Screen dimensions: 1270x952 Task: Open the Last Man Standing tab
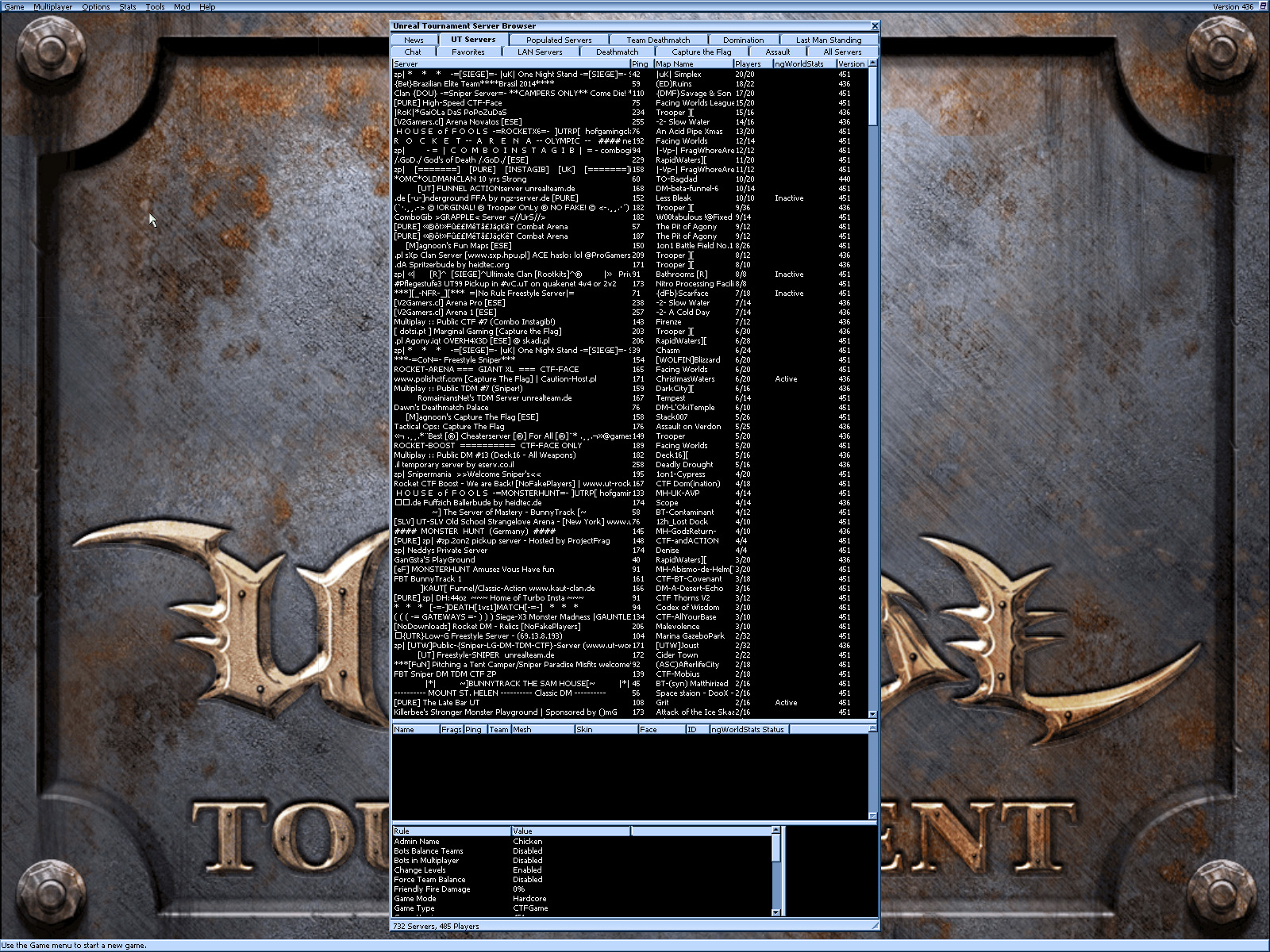click(829, 40)
